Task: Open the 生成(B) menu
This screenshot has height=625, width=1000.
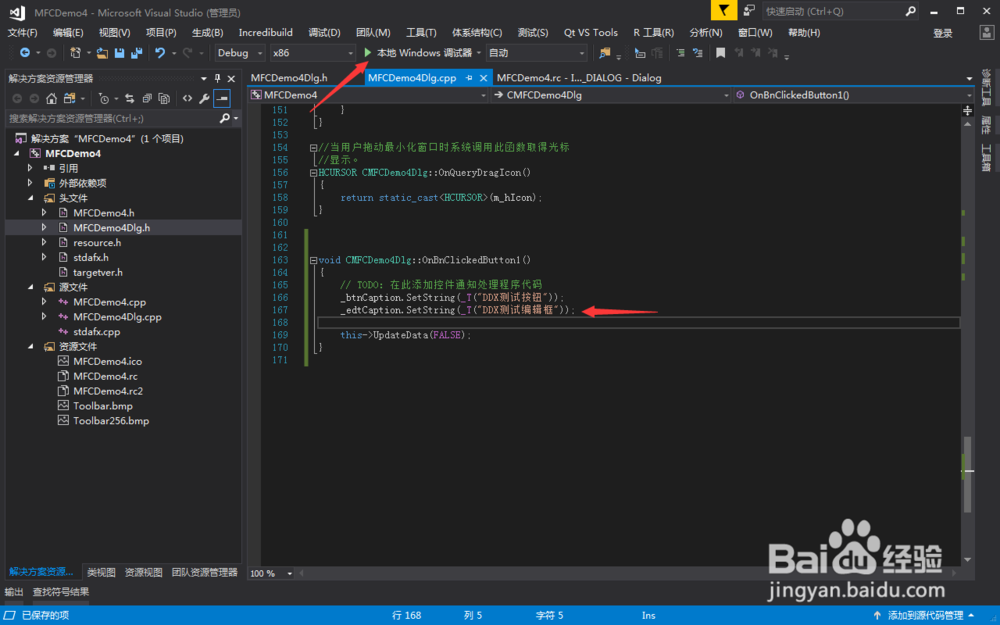Action: pos(207,33)
